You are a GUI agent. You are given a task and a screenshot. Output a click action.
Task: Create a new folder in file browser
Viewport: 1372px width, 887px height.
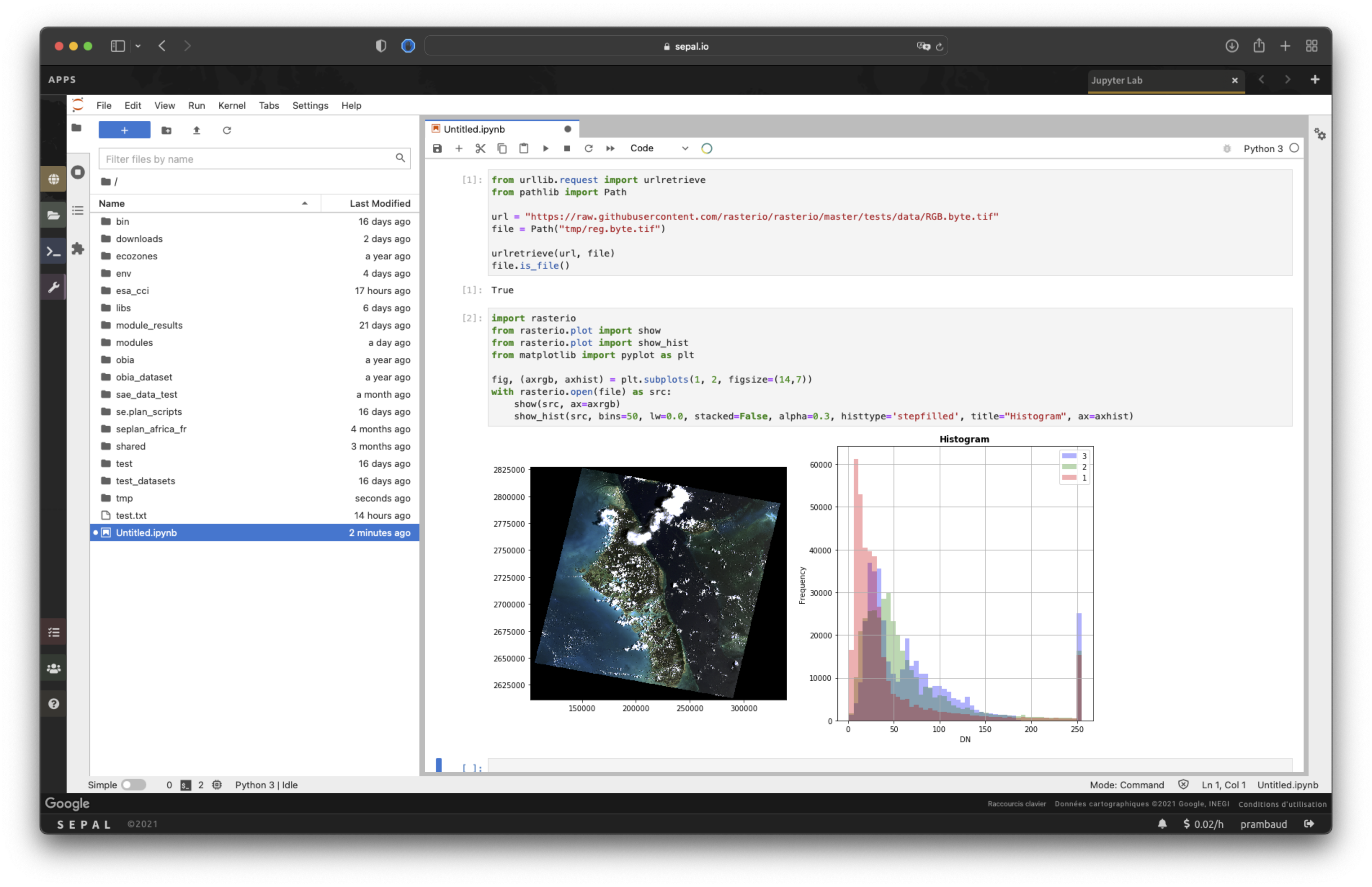tap(166, 130)
